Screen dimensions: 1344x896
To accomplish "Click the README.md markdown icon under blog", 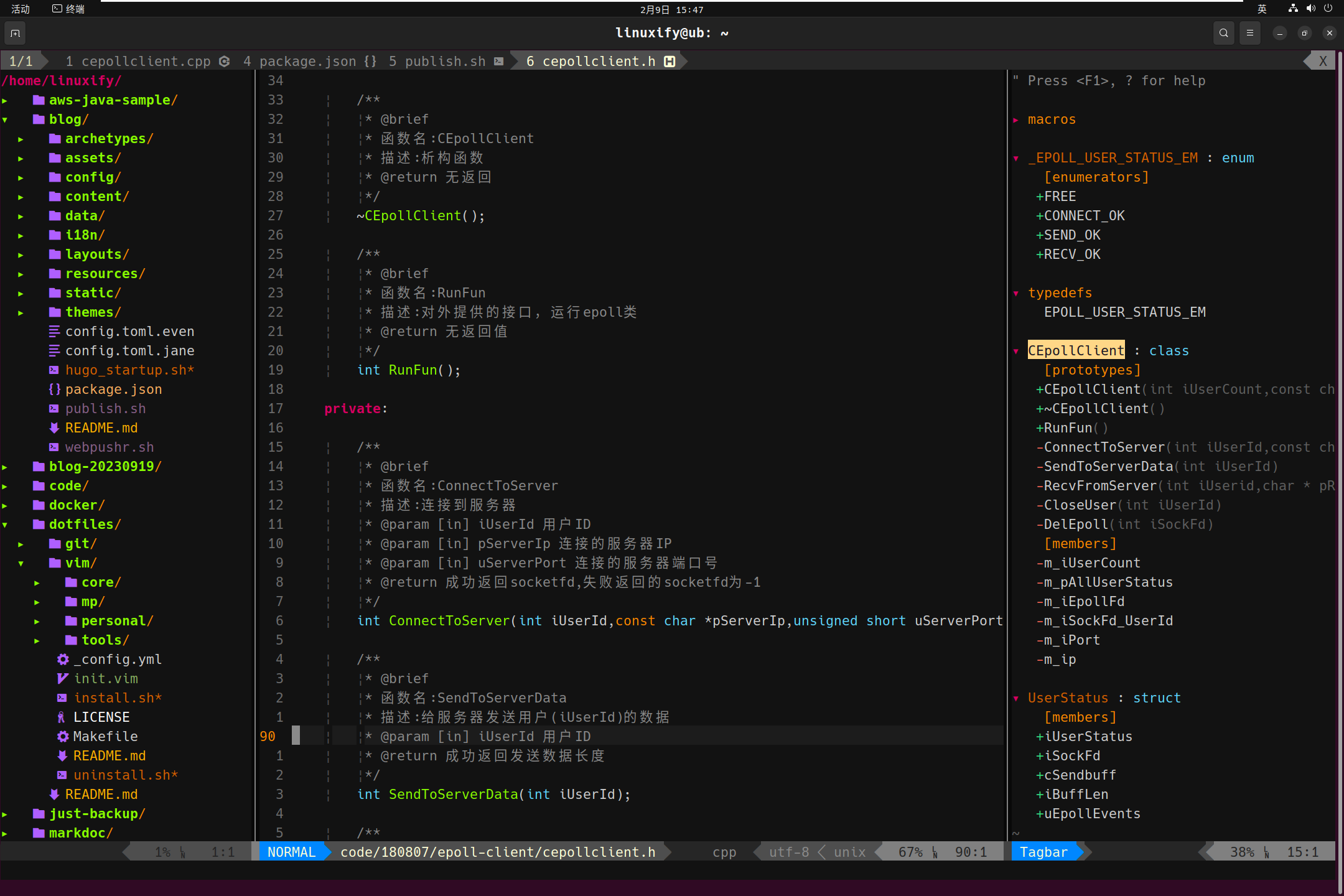I will (x=55, y=428).
